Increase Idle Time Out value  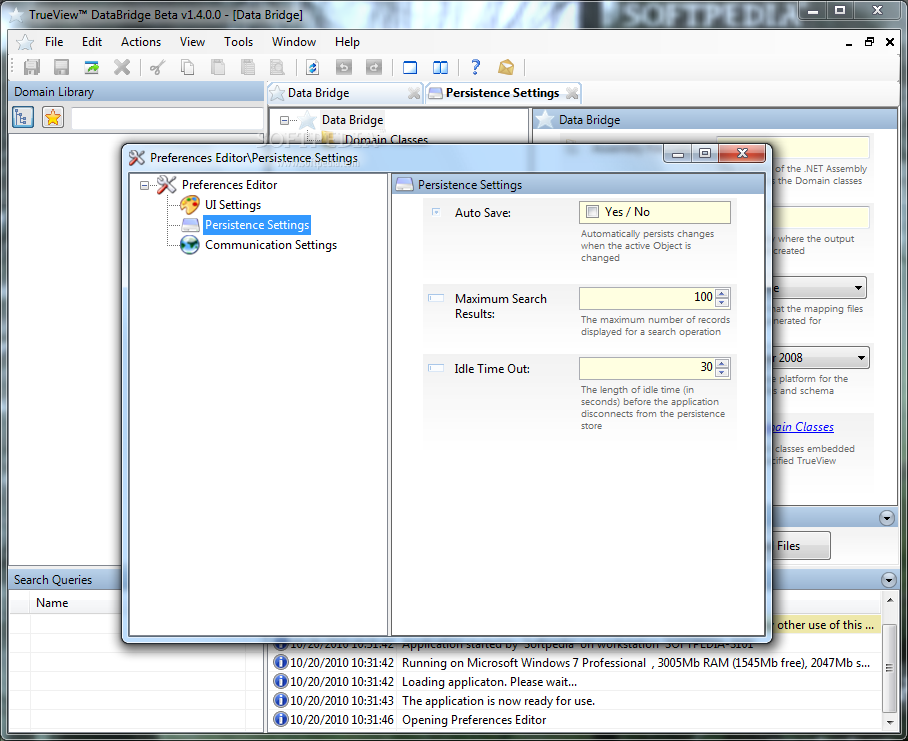pyautogui.click(x=722, y=364)
